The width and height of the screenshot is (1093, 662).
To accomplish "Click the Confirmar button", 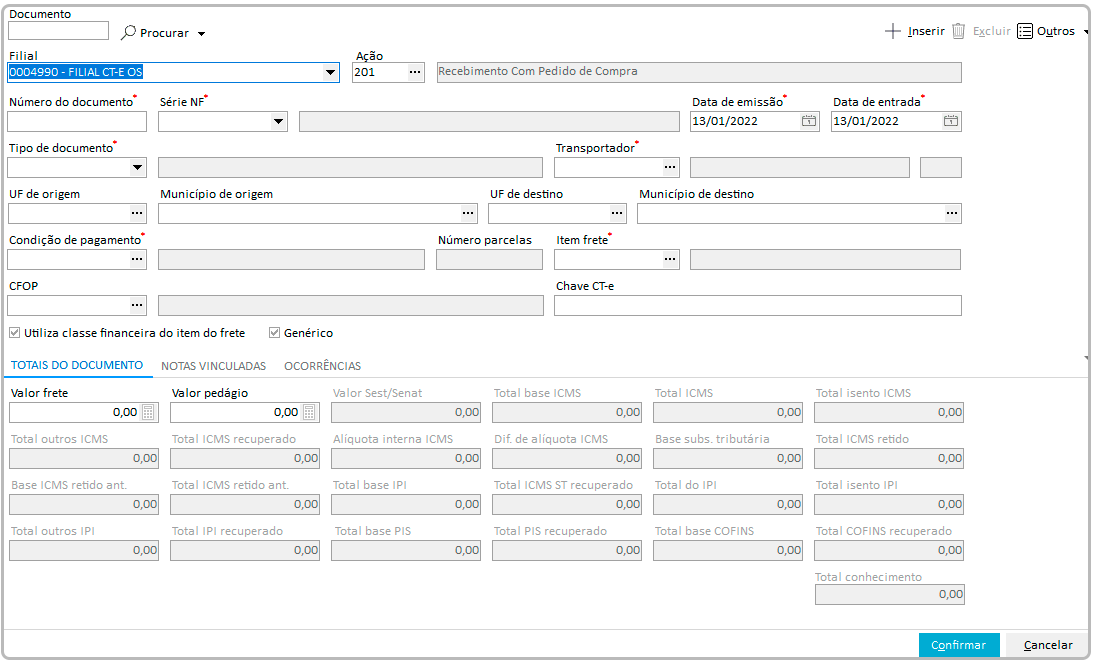I will tap(959, 645).
